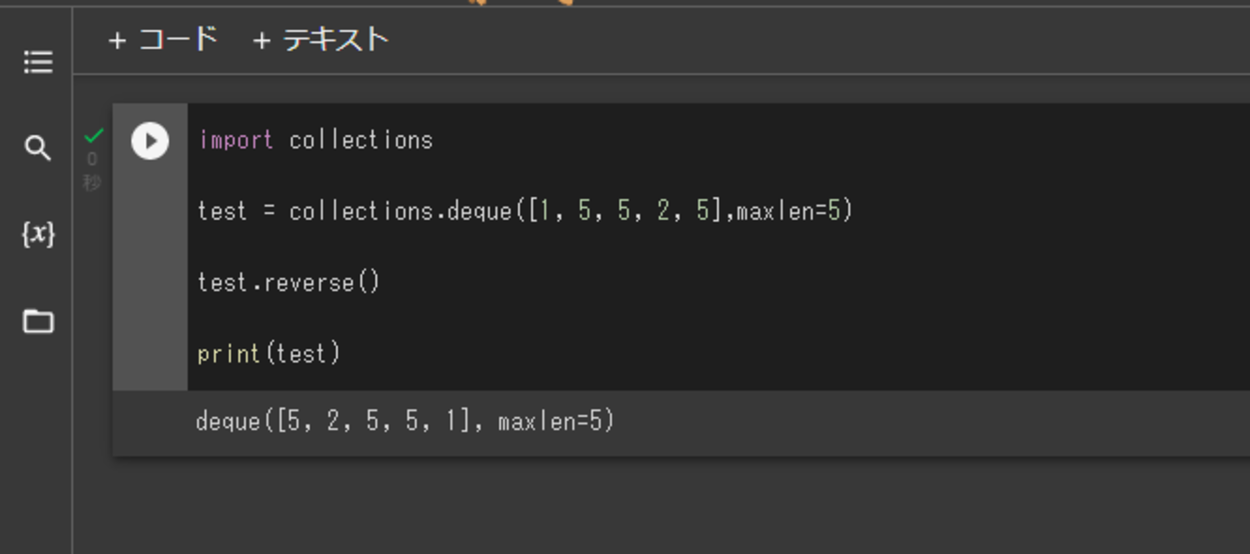Click the deque output text
The image size is (1250, 554).
pos(405,421)
